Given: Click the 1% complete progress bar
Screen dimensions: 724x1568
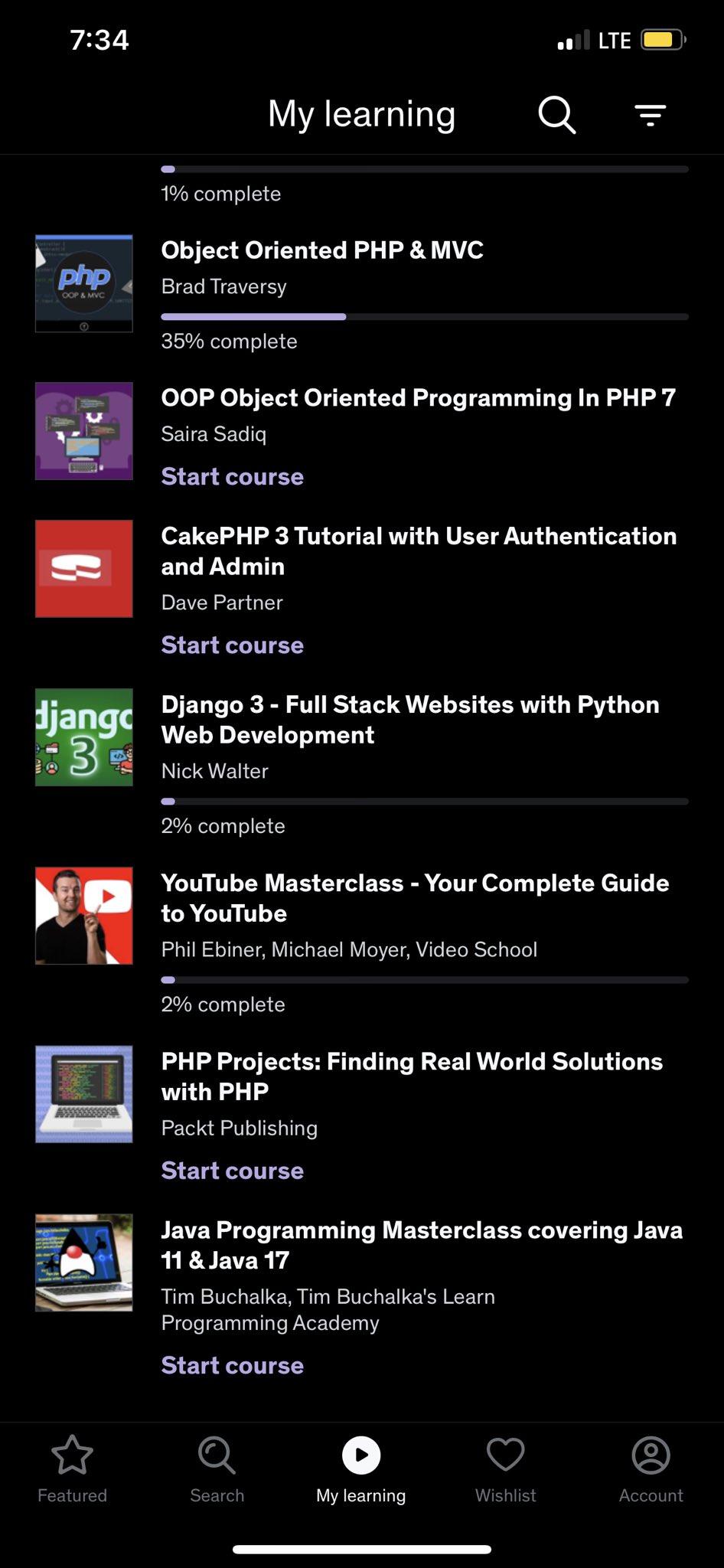Looking at the screenshot, I should click(x=425, y=168).
